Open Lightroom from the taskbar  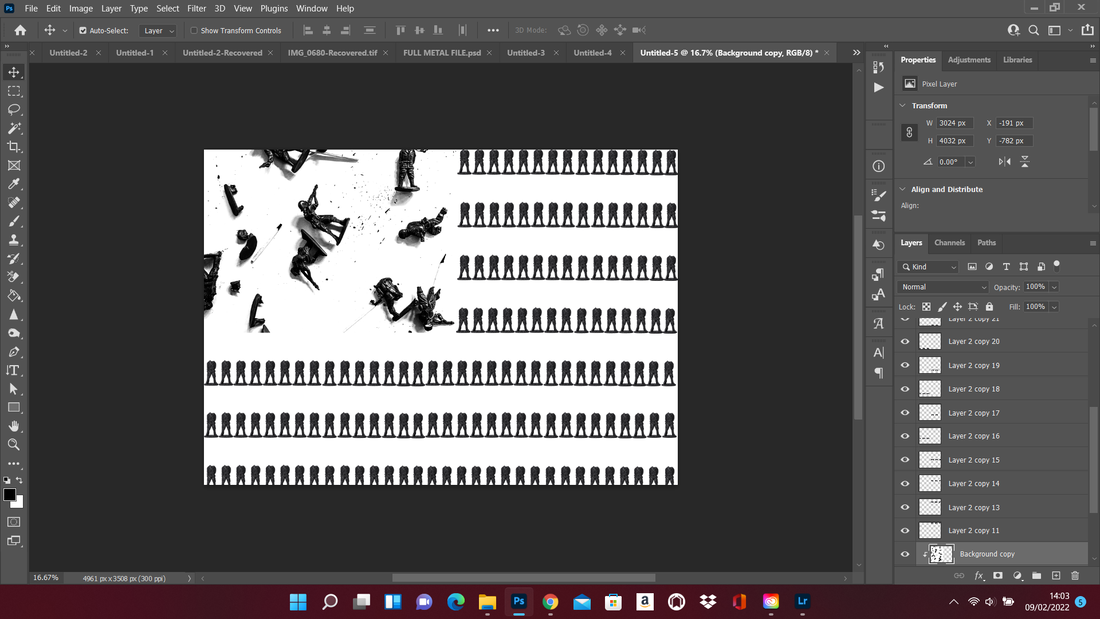[803, 601]
